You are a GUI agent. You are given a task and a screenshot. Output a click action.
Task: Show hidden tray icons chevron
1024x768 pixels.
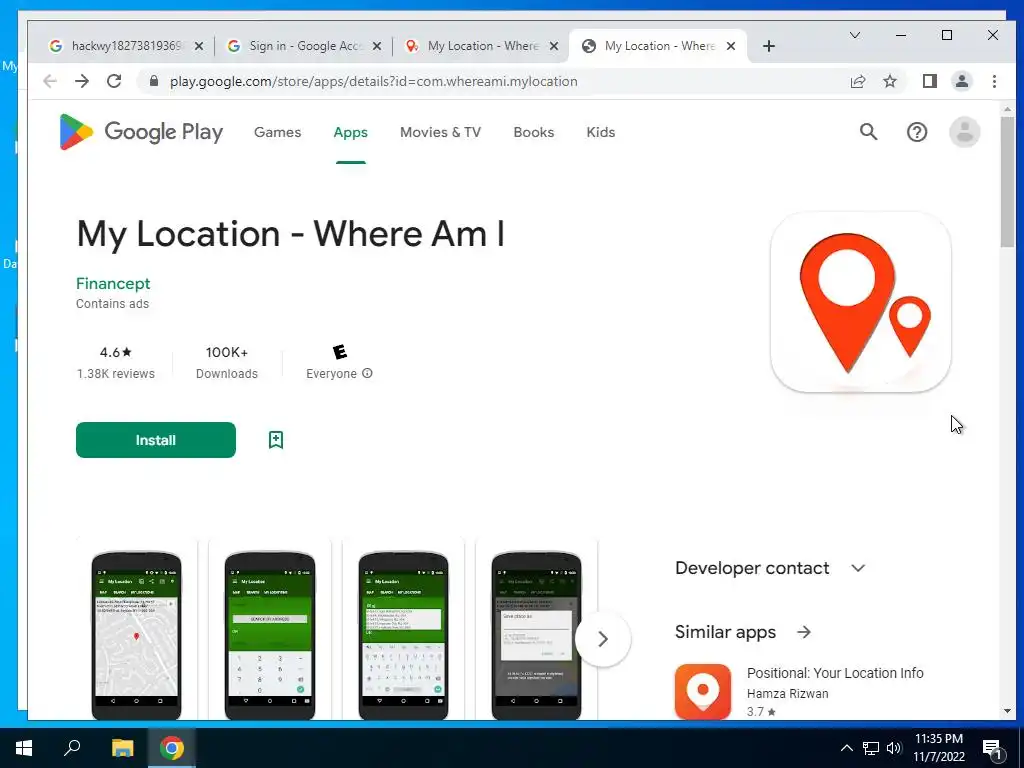click(x=846, y=748)
